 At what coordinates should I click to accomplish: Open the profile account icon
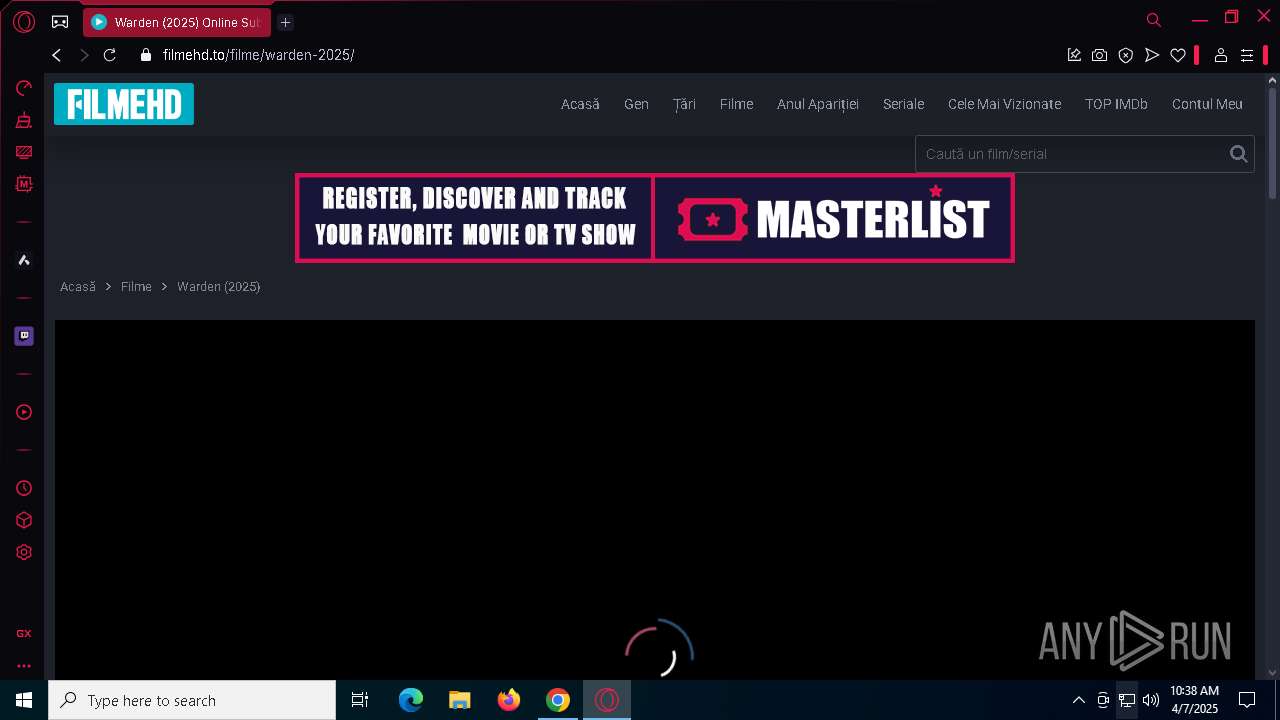(x=1220, y=55)
